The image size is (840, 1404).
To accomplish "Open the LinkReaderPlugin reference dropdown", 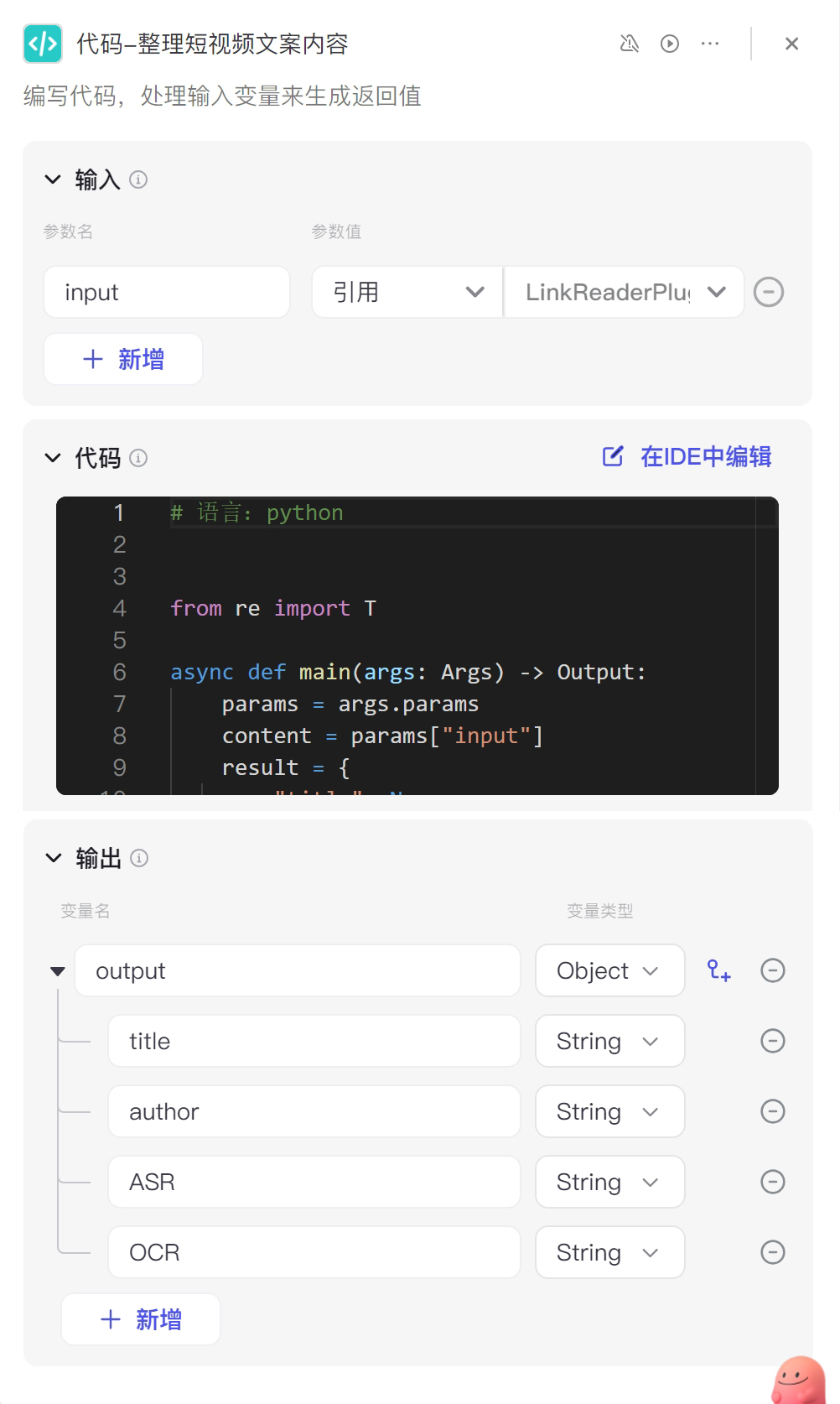I will point(624,292).
